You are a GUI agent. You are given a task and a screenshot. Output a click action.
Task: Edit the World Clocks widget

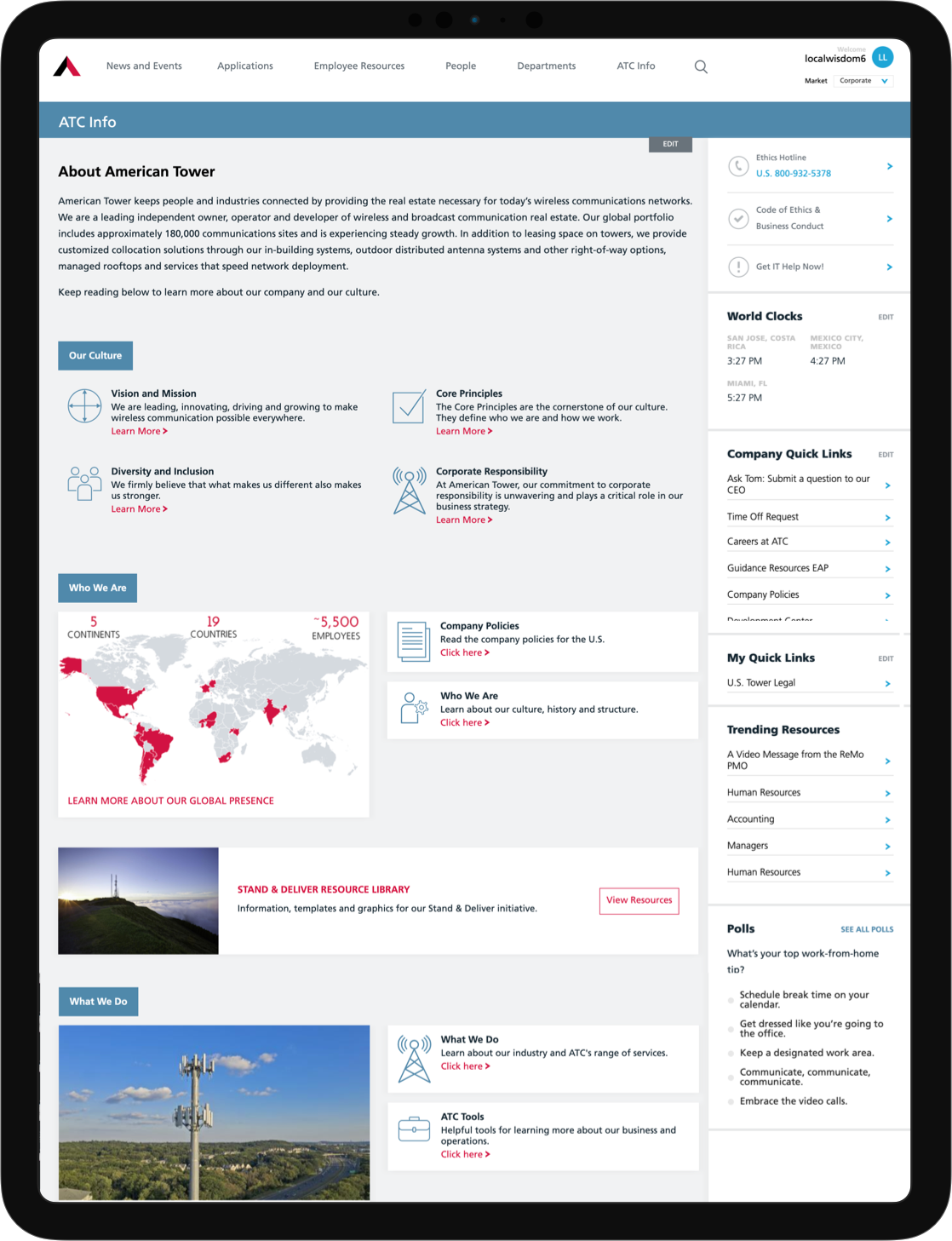(886, 318)
